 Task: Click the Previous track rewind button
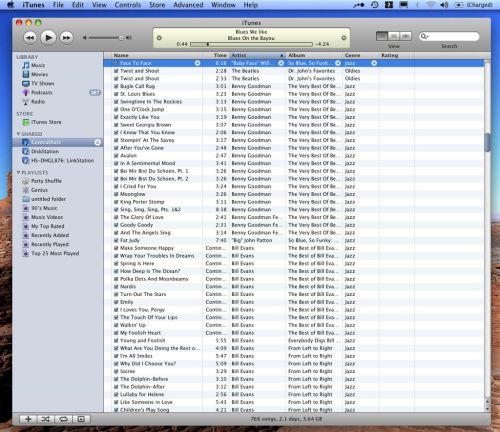pos(30,38)
